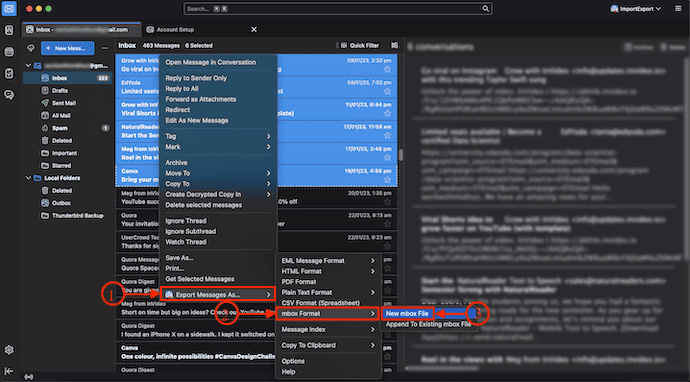Open the application hamburger menu
Viewport: 690px width, 382px height.
[x=678, y=8]
